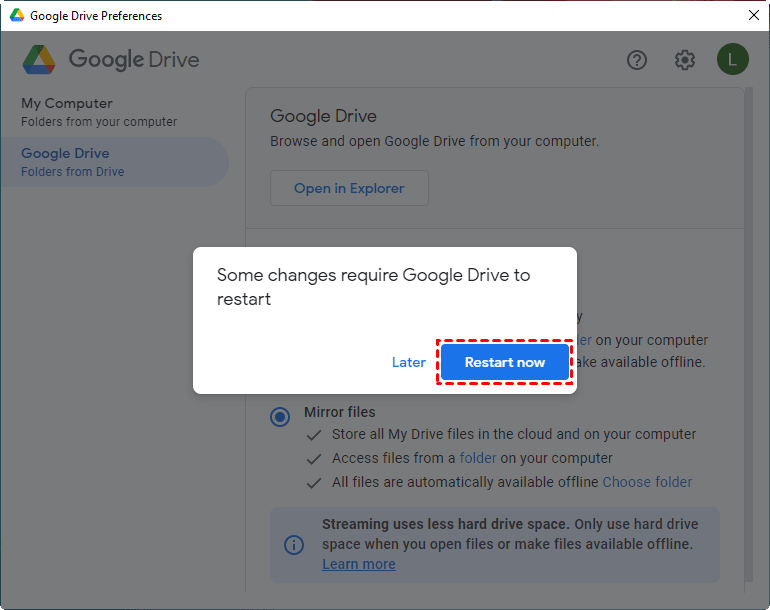Click 'Store all My Drive files' text
This screenshot has width=770, height=610.
click(x=514, y=434)
